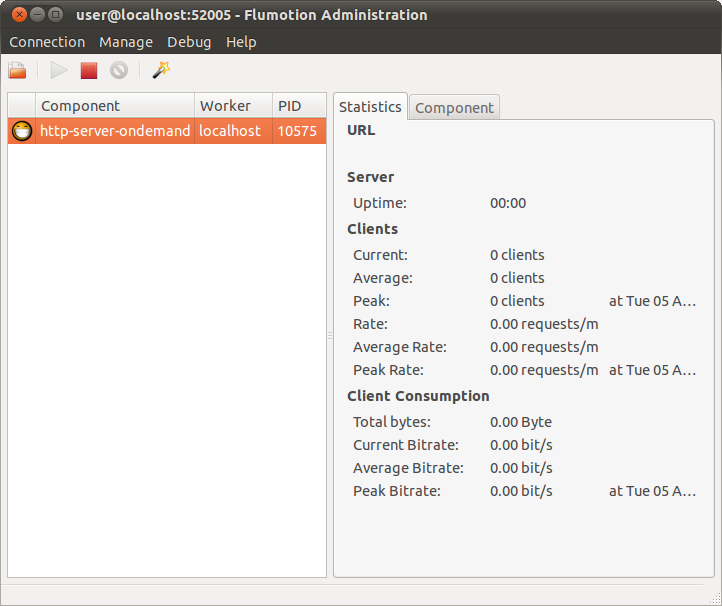Click the pane divider handle between panels
Image resolution: width=722 pixels, height=606 pixels.
click(x=330, y=336)
